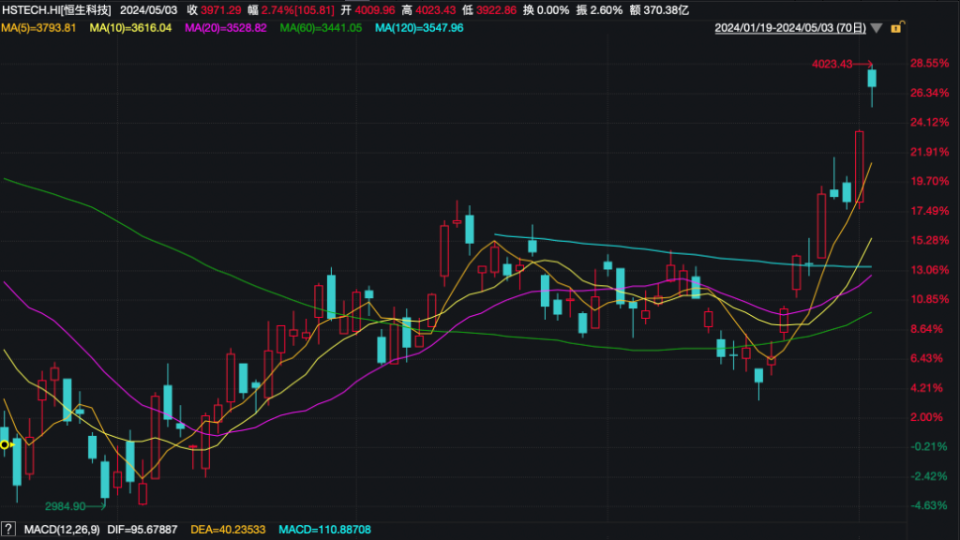Click the MACD(12,26,9) indicator title
This screenshot has height=540, width=960.
(x=61, y=530)
